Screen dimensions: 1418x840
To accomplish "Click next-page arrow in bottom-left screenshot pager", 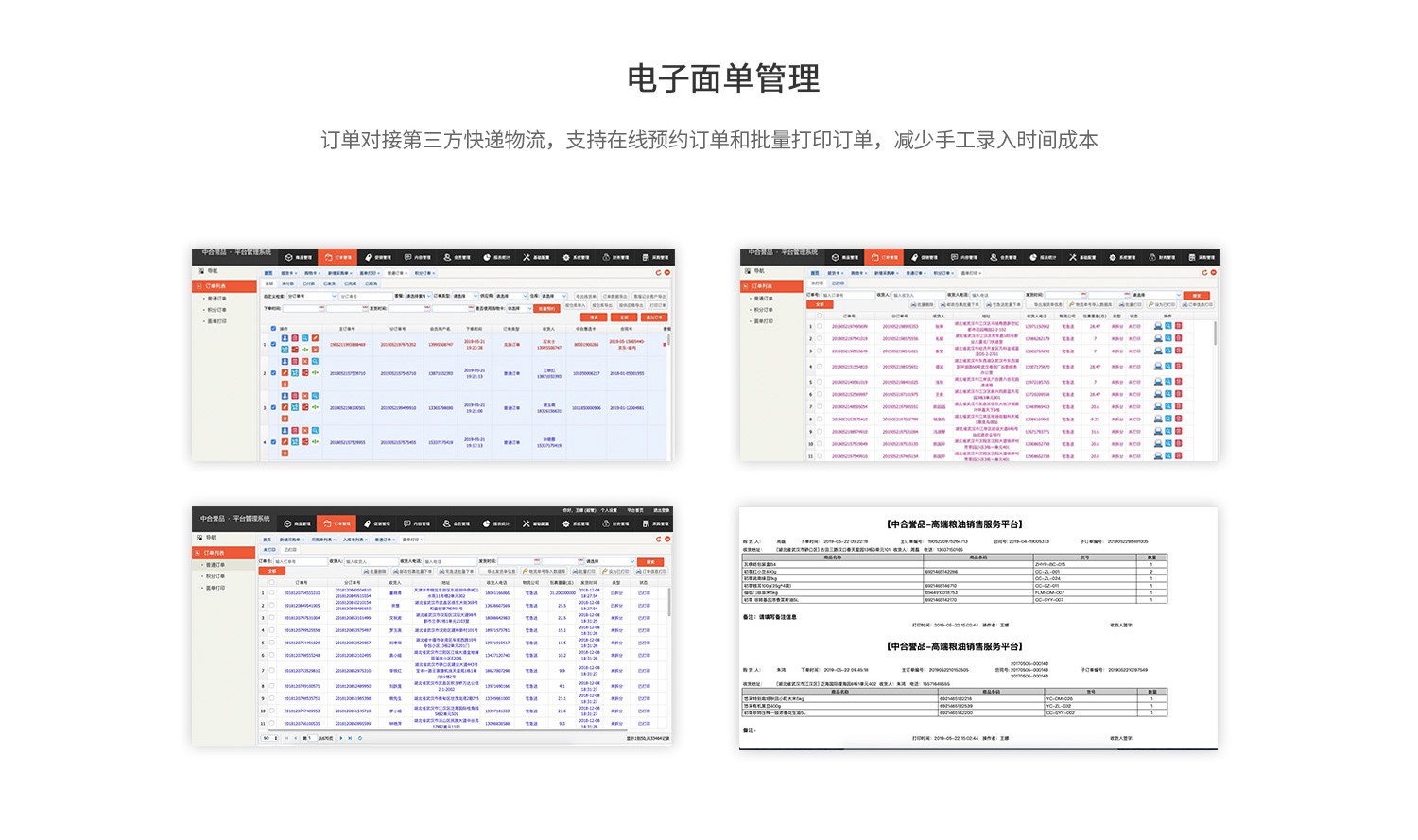I will pos(341,738).
